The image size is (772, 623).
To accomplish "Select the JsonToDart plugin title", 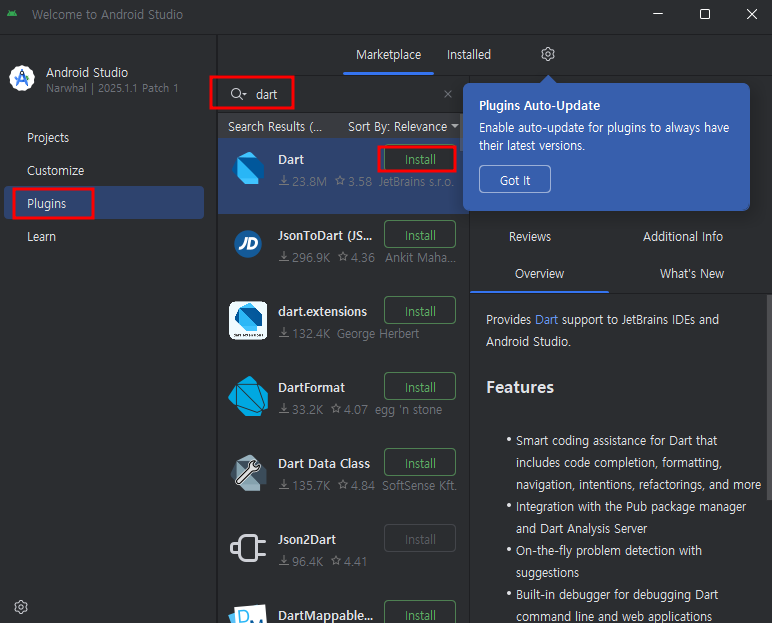I will point(325,235).
